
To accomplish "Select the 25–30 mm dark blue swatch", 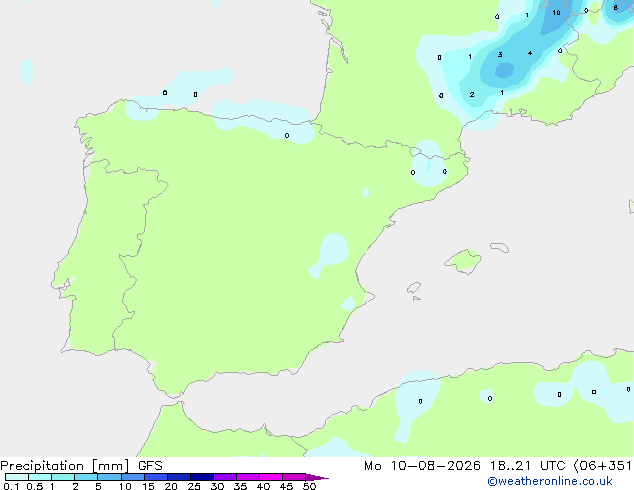I will click(x=201, y=477).
